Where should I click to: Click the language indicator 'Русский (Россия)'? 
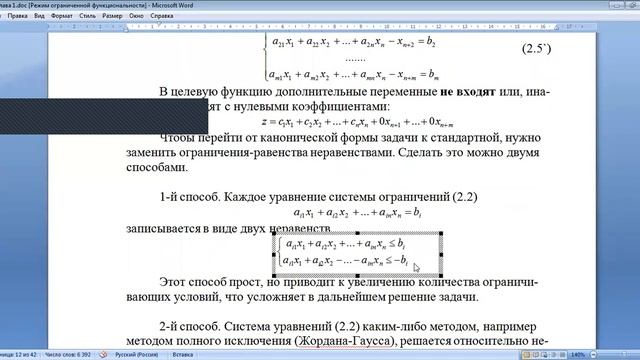tap(136, 355)
